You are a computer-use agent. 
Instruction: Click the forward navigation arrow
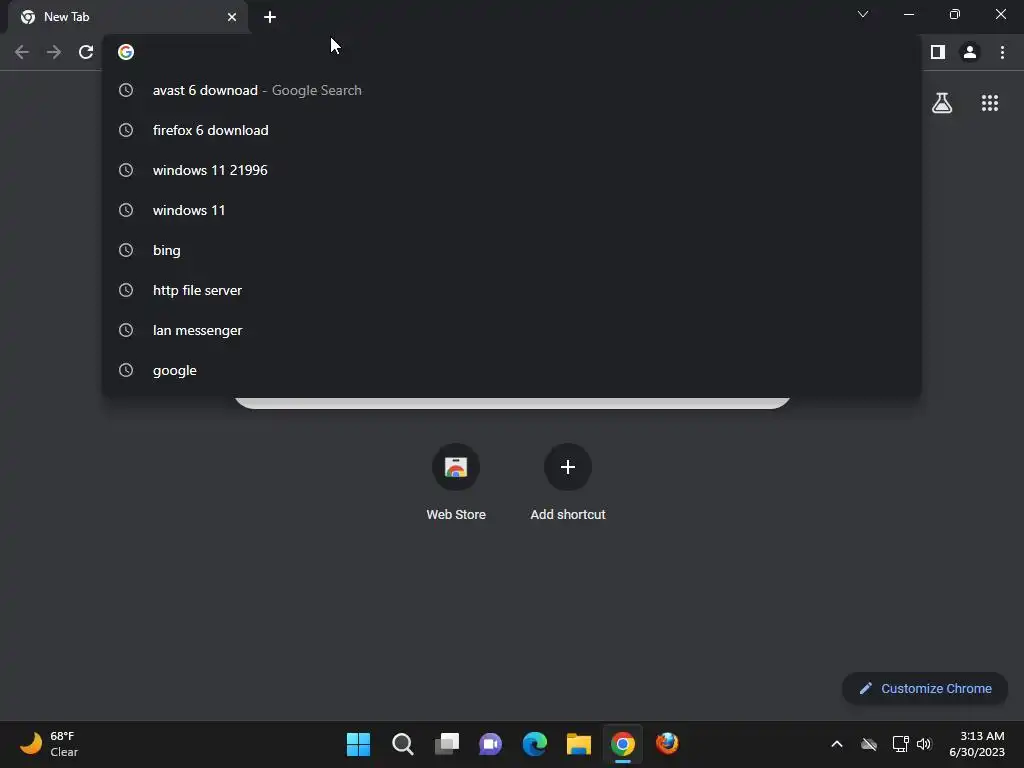[54, 52]
